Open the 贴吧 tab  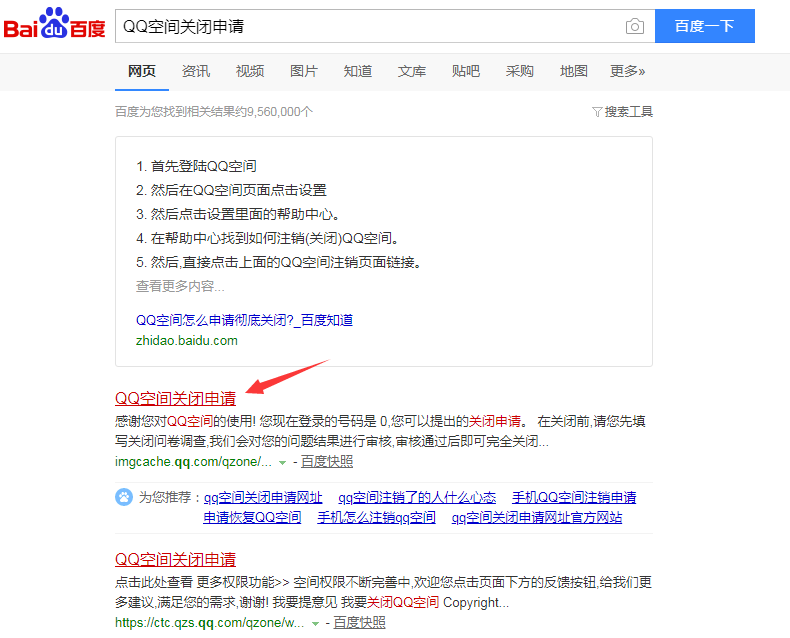tap(466, 71)
